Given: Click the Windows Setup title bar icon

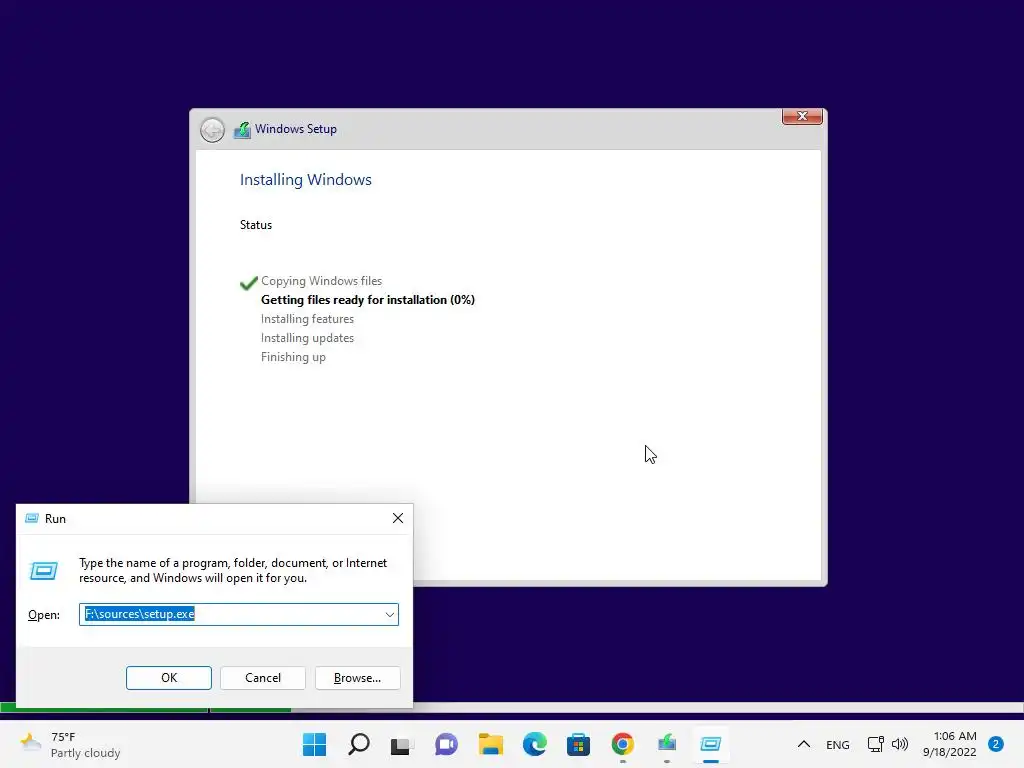Looking at the screenshot, I should 242,129.
